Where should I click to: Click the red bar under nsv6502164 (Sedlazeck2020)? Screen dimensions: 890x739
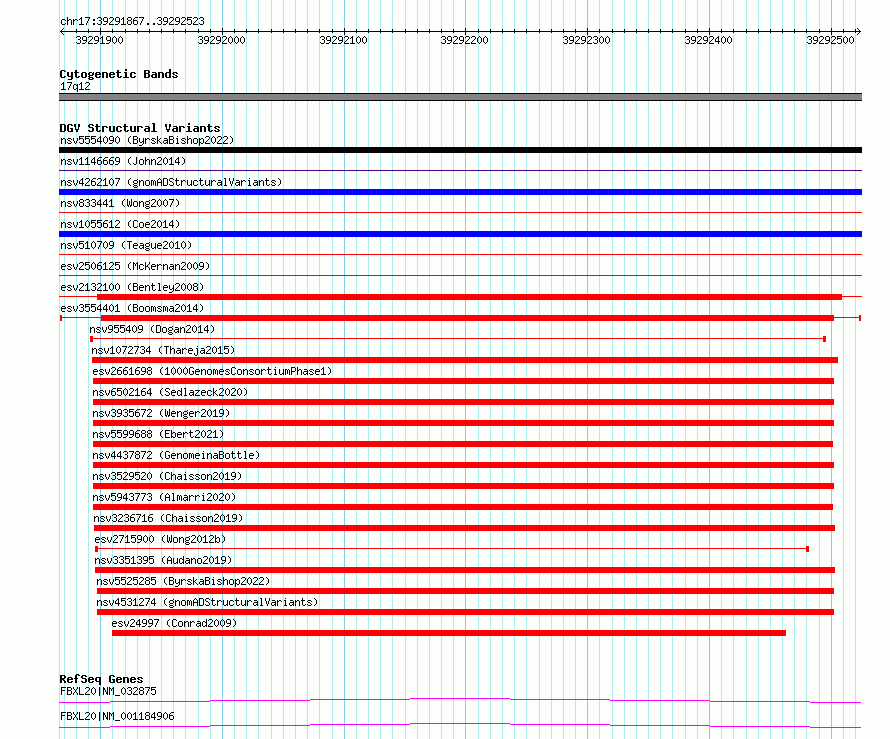(x=463, y=402)
